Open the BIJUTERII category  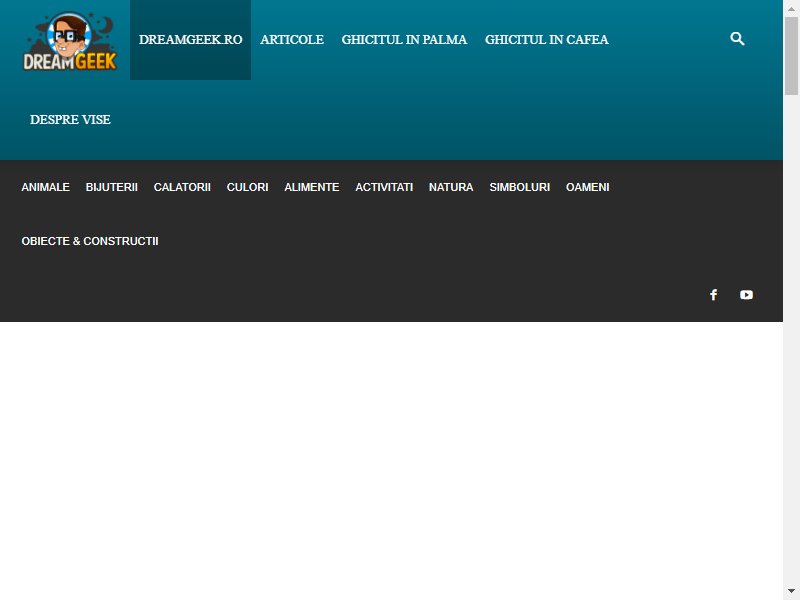click(112, 187)
